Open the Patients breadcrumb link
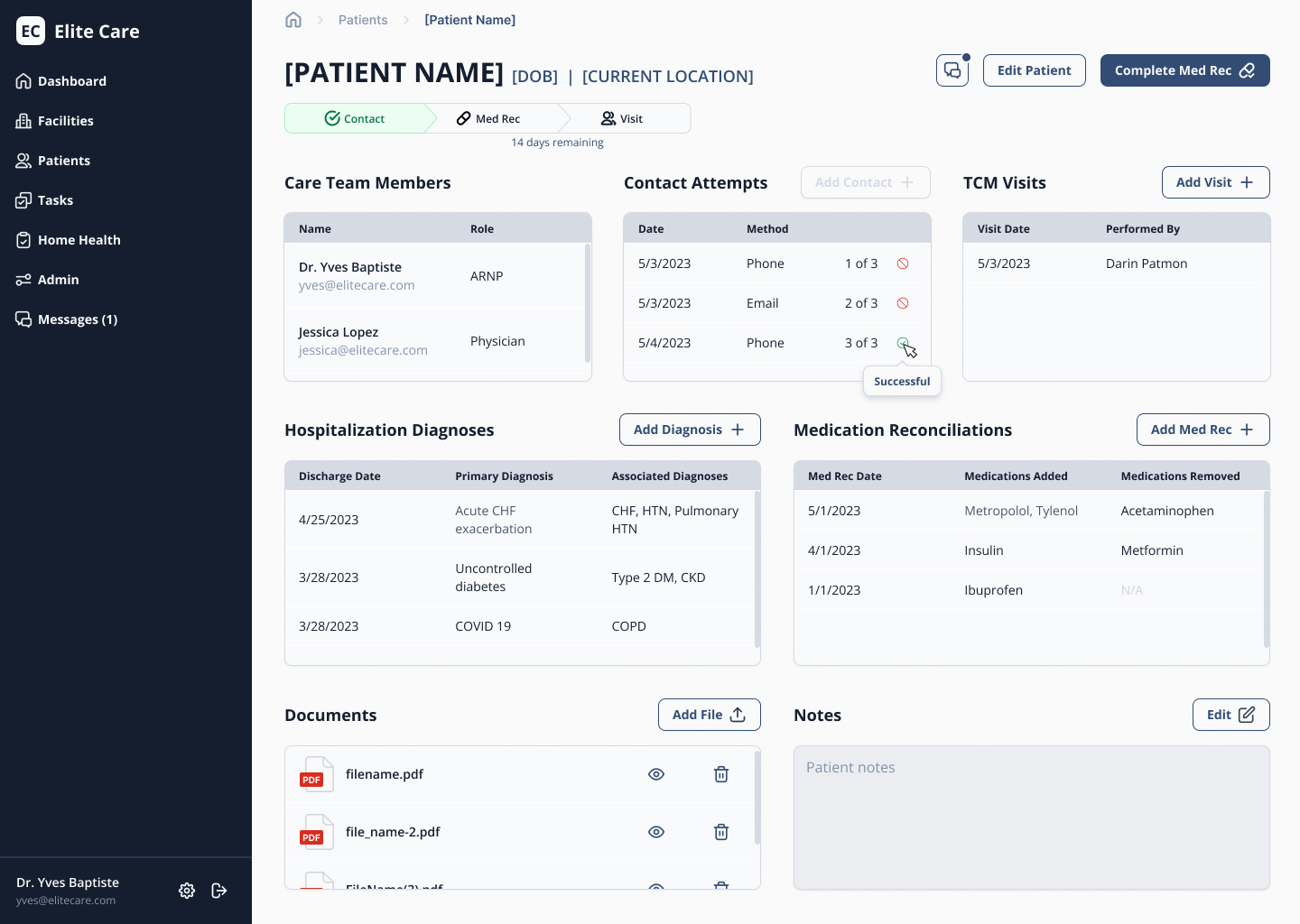The height and width of the screenshot is (924, 1300). click(x=363, y=19)
